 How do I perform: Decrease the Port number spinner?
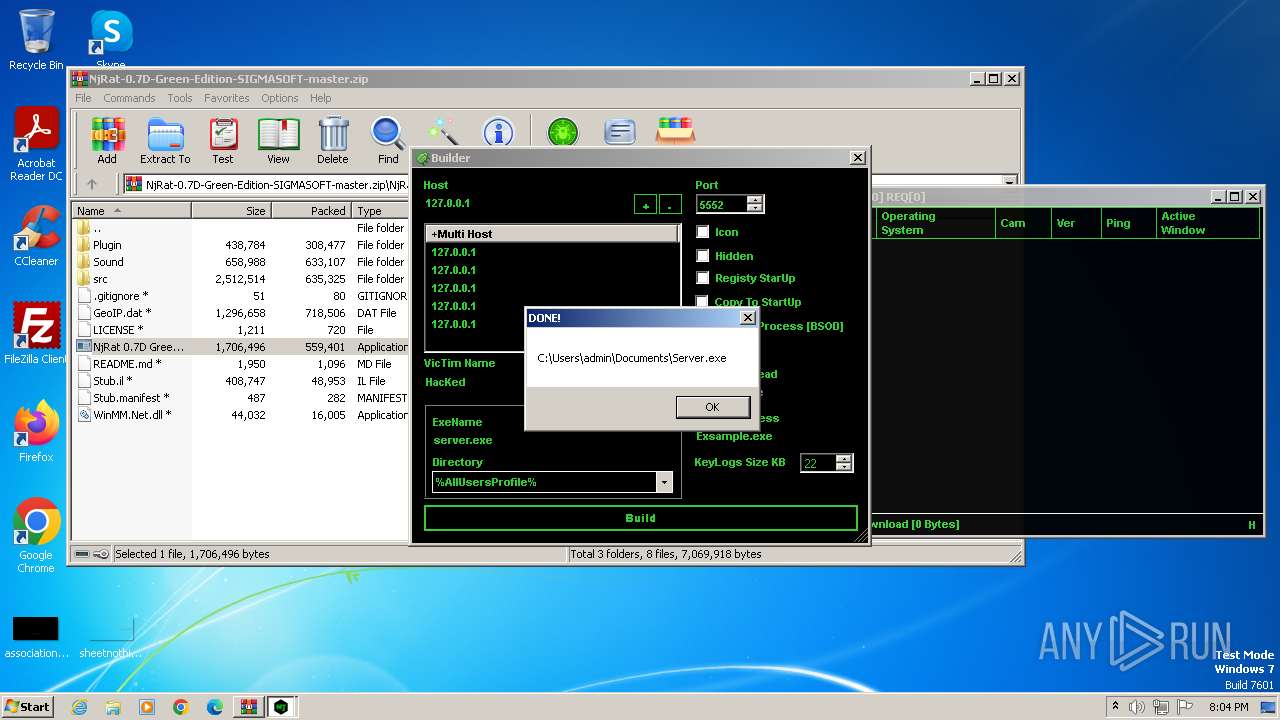tap(755, 208)
